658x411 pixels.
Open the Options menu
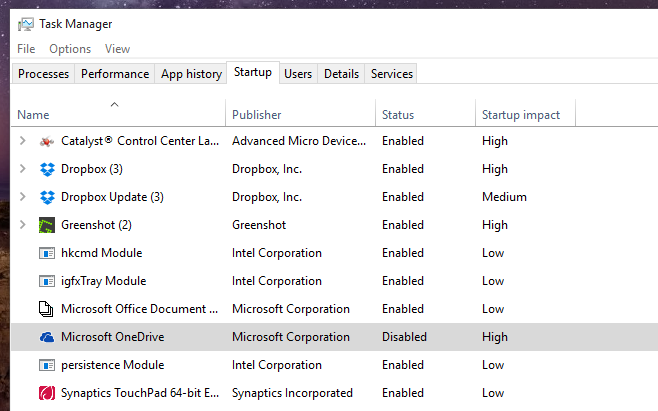70,49
